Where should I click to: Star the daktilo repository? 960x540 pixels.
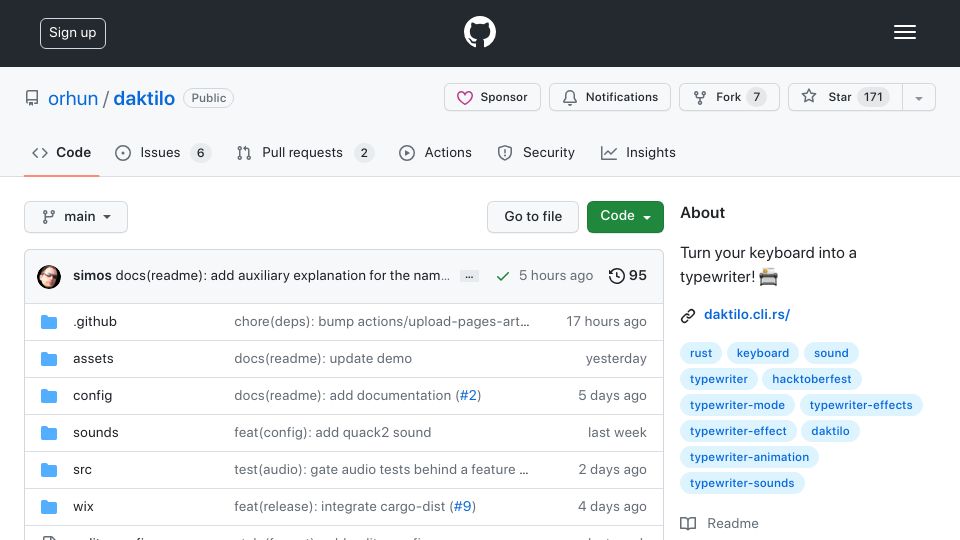pyautogui.click(x=845, y=97)
